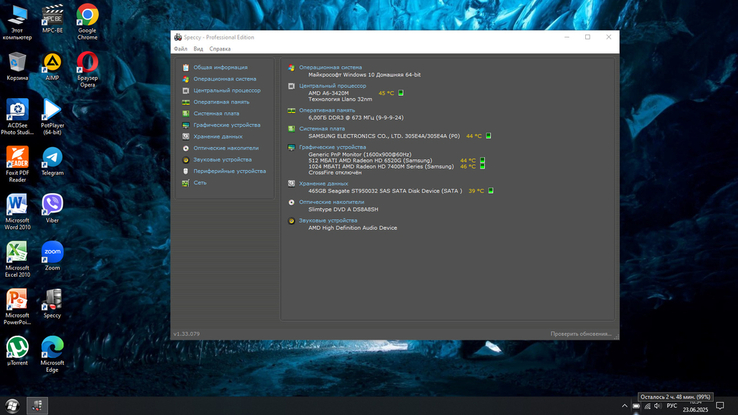This screenshot has height=415, width=738.
Task: Click the Seagate ST950032 disk entry
Action: [x=385, y=191]
